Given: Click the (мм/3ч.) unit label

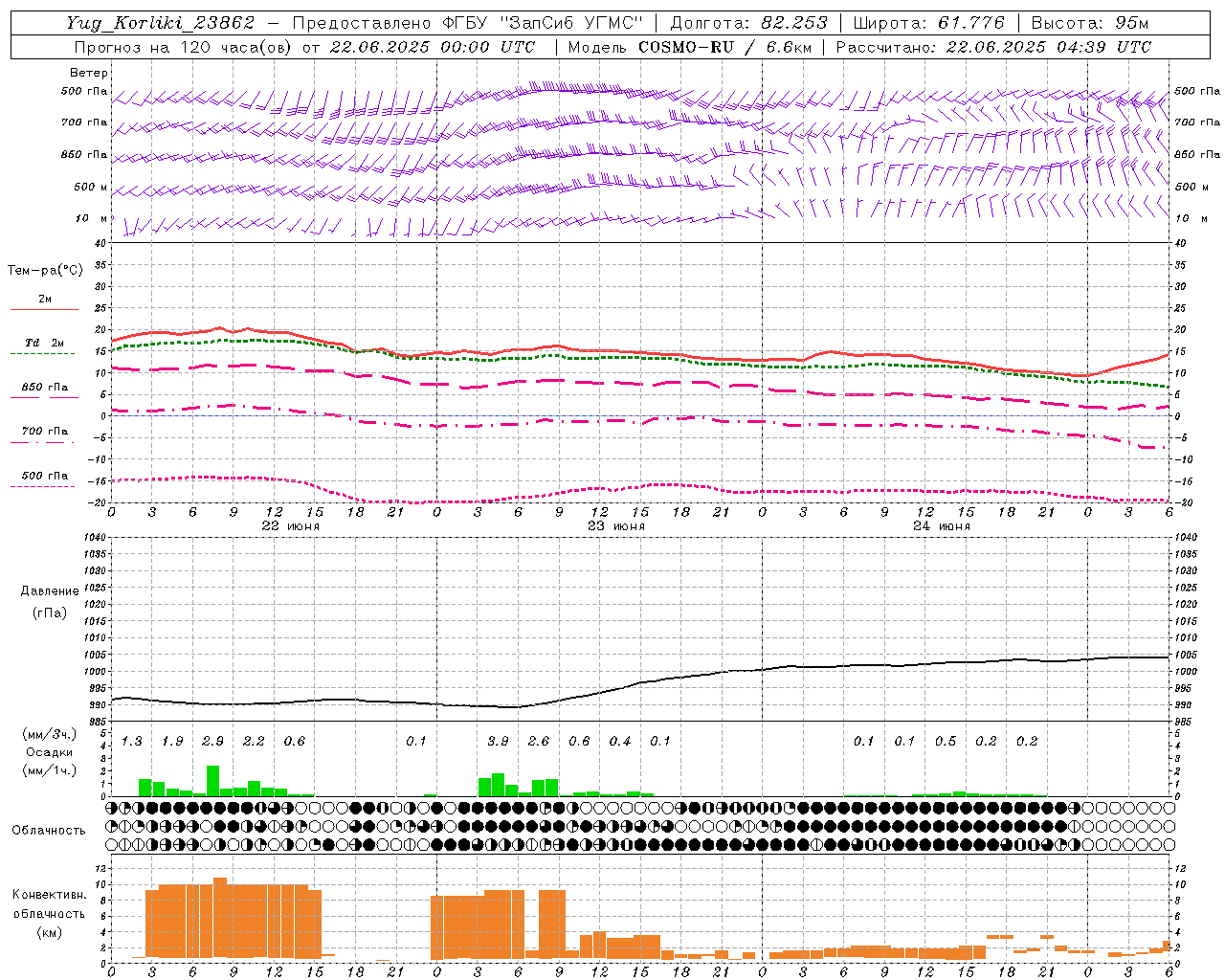Looking at the screenshot, I should tap(49, 734).
